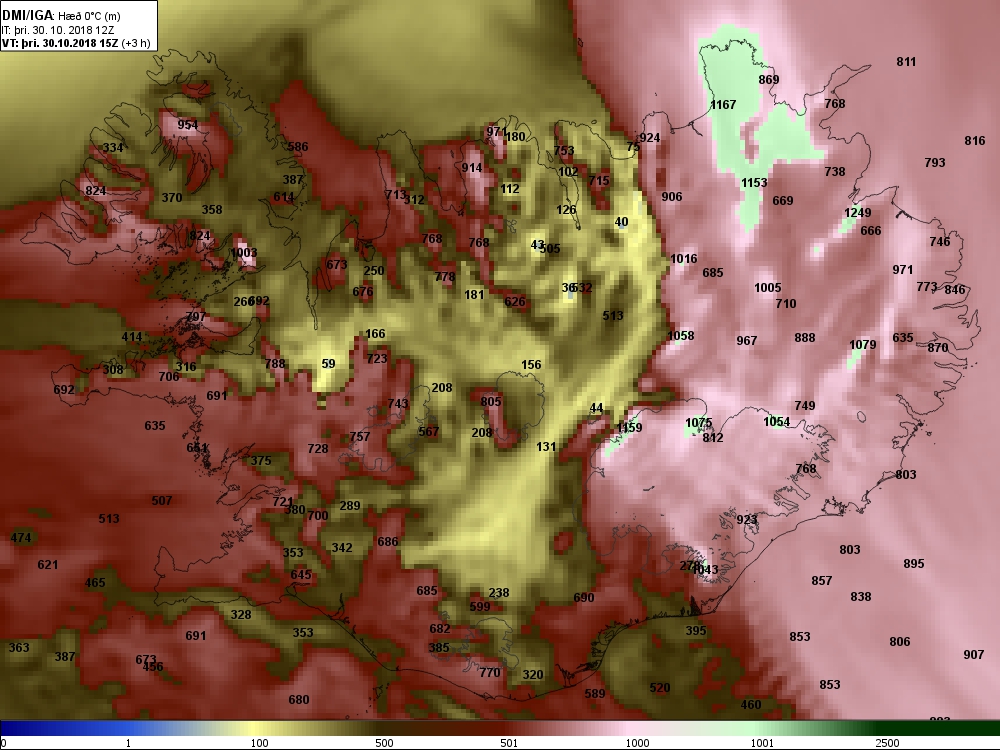This screenshot has height=750, width=1000.
Task: Click the map value 1153
Action: 754,183
